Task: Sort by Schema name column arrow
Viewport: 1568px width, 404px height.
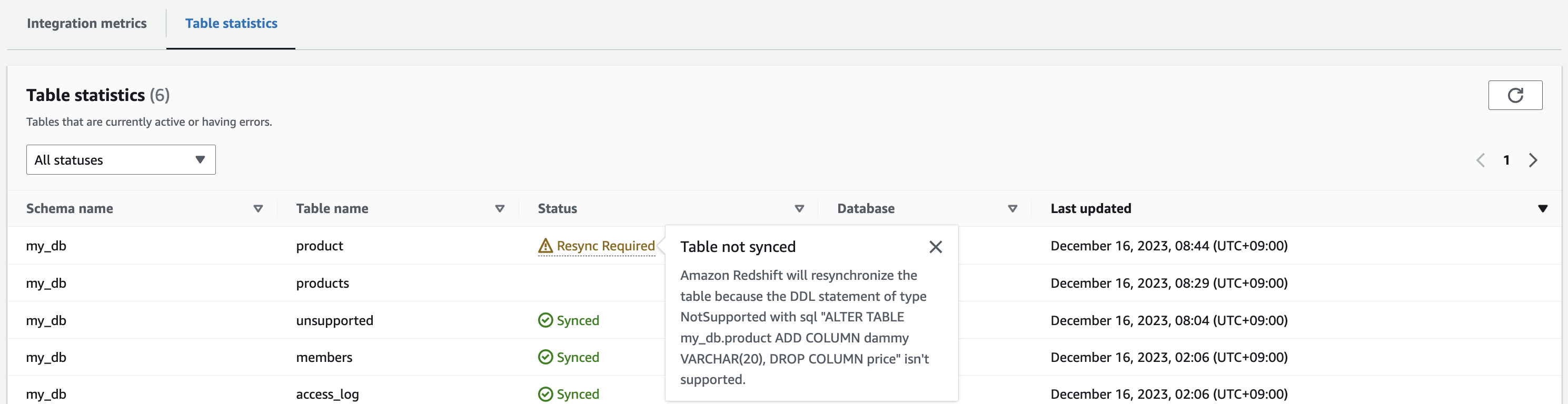Action: 258,209
